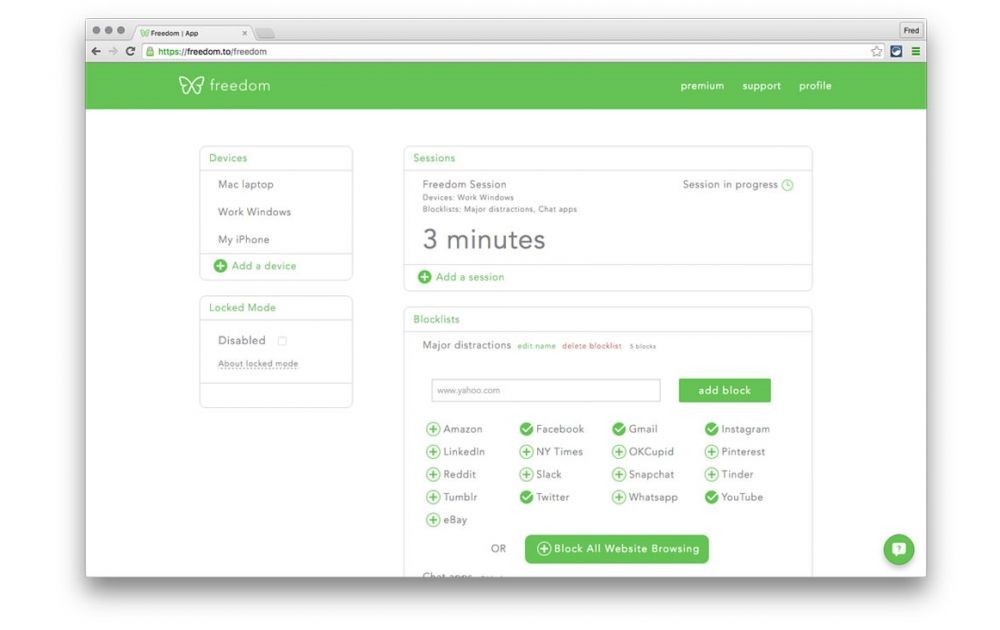
Task: Click the 5 blocks count label
Action: point(643,346)
